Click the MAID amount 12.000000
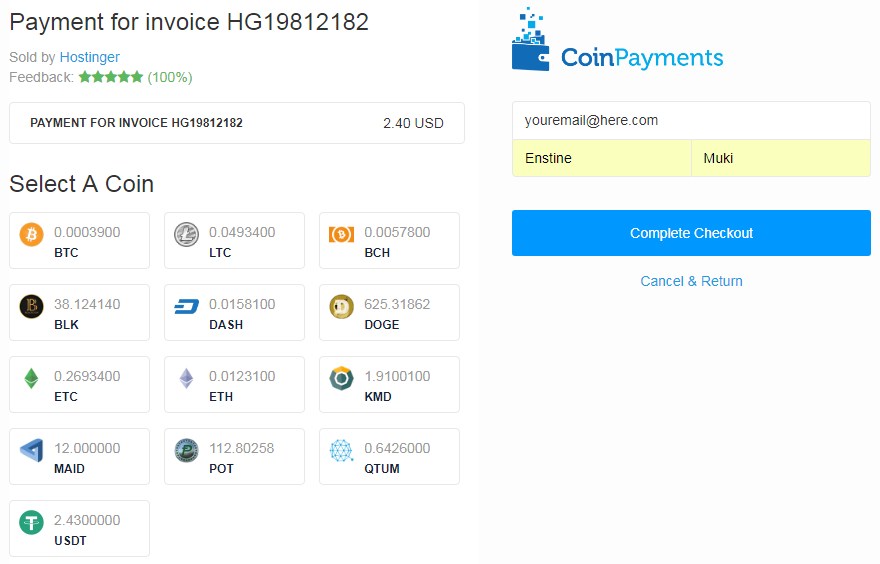 pyautogui.click(x=87, y=448)
